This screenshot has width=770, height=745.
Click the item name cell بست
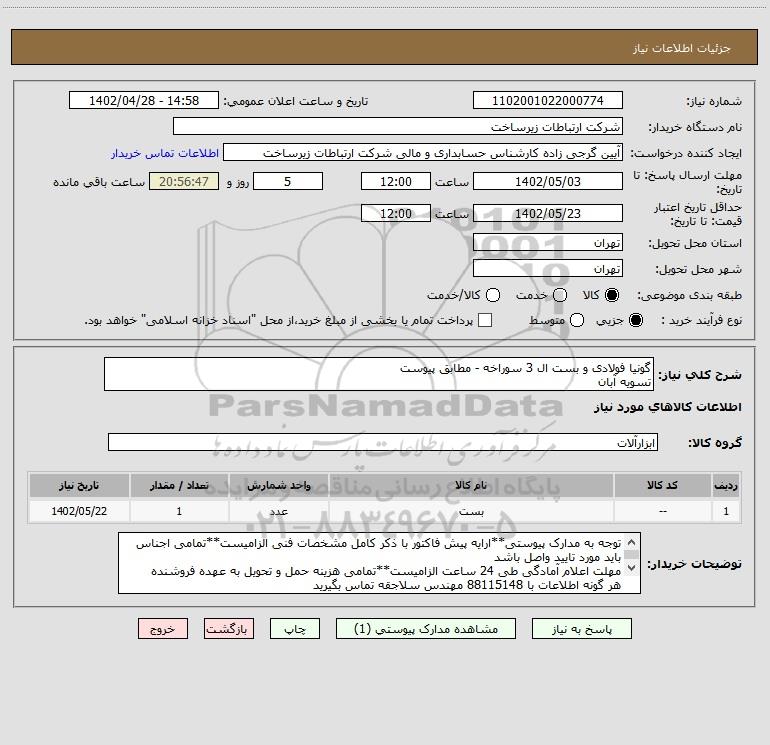point(471,511)
